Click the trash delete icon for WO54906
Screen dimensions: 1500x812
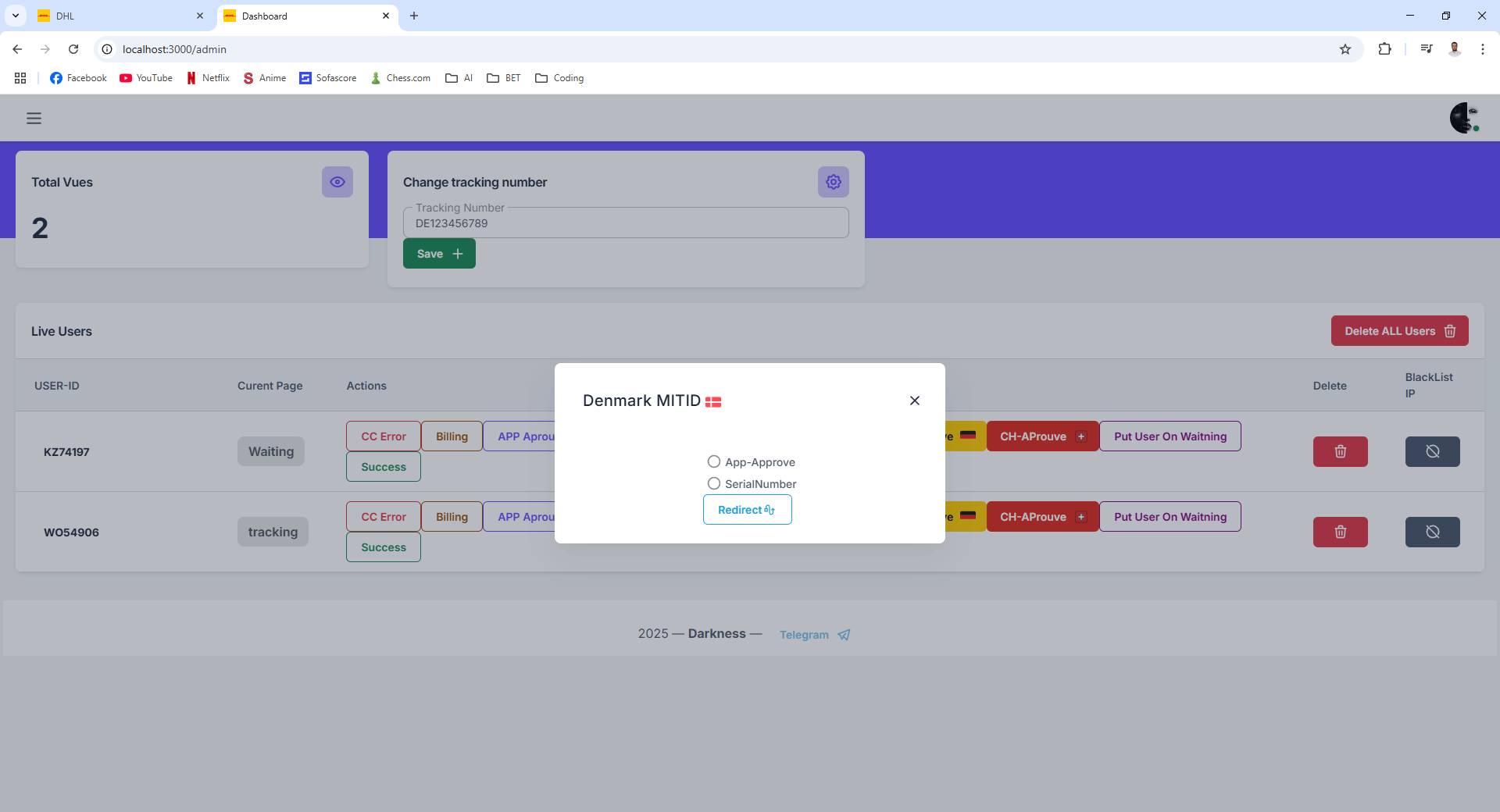(1341, 532)
